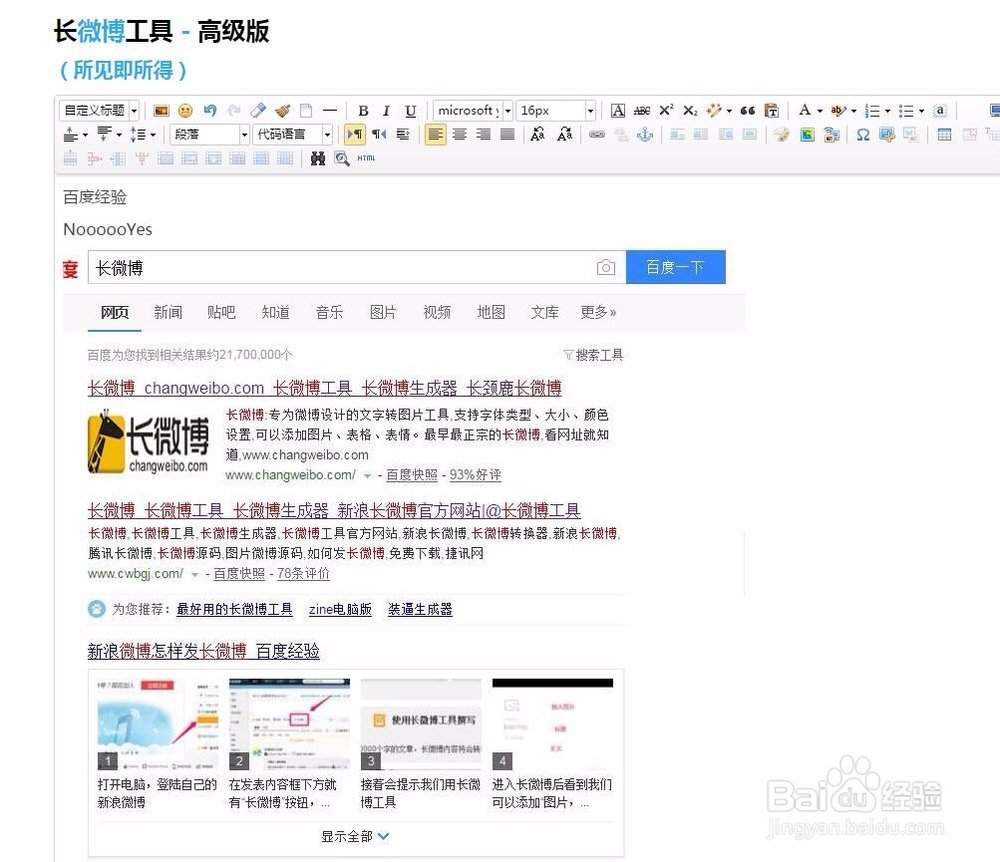Open the 93%好评 rating link
This screenshot has width=1000, height=862.
point(475,475)
